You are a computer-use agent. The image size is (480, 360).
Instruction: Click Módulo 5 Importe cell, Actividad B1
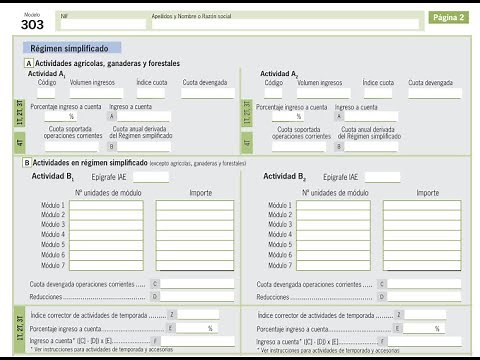click(x=195, y=245)
